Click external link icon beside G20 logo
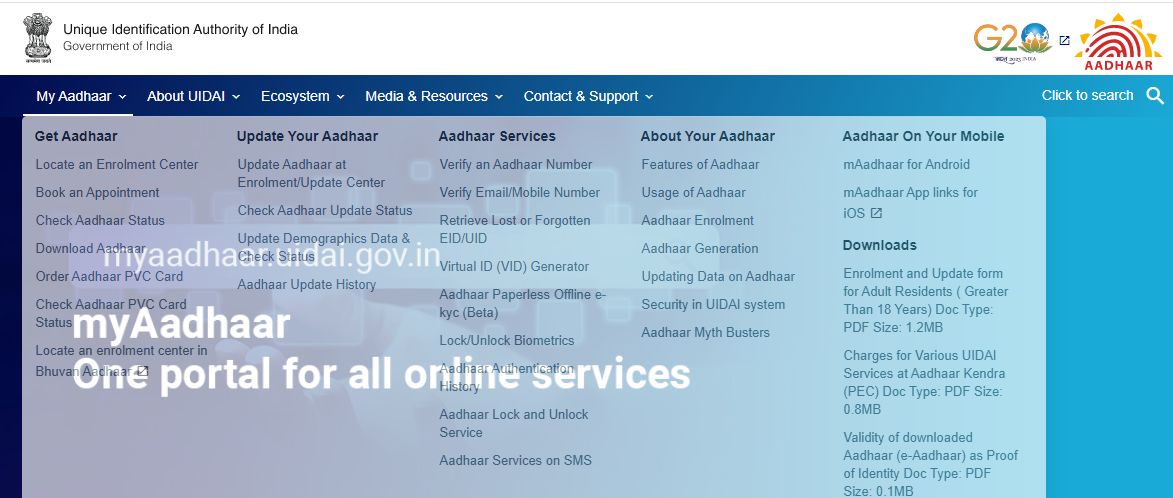 [x=1064, y=41]
